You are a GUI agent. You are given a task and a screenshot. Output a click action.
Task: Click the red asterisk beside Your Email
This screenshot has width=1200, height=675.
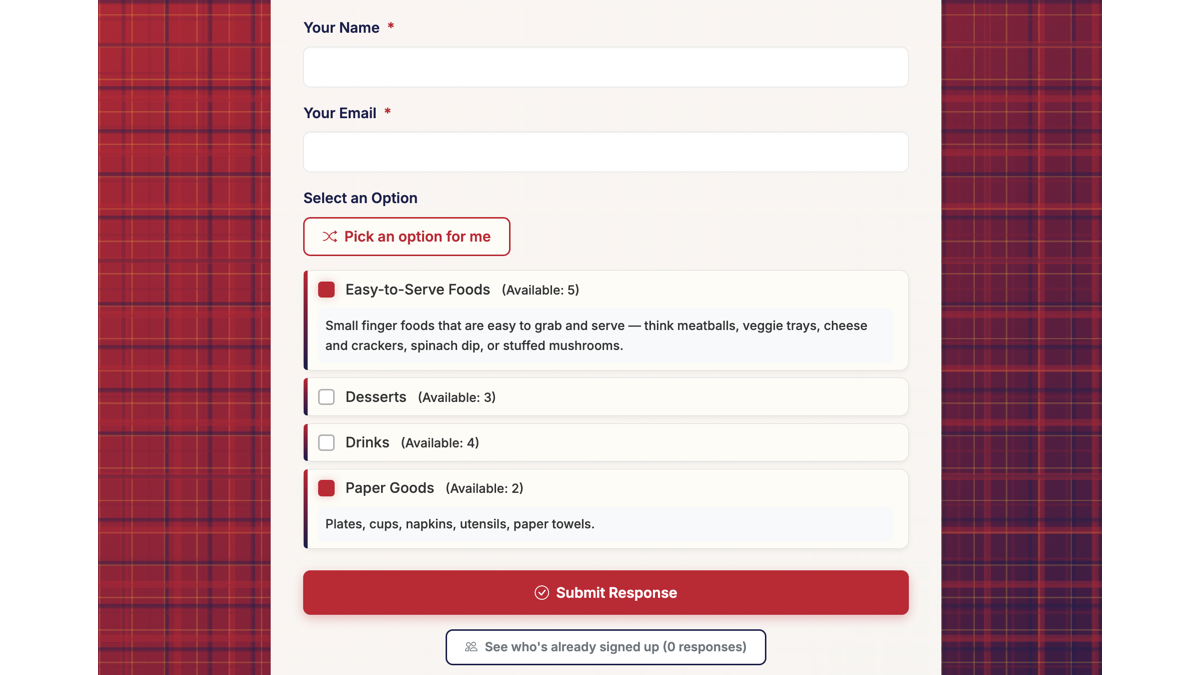coord(387,113)
